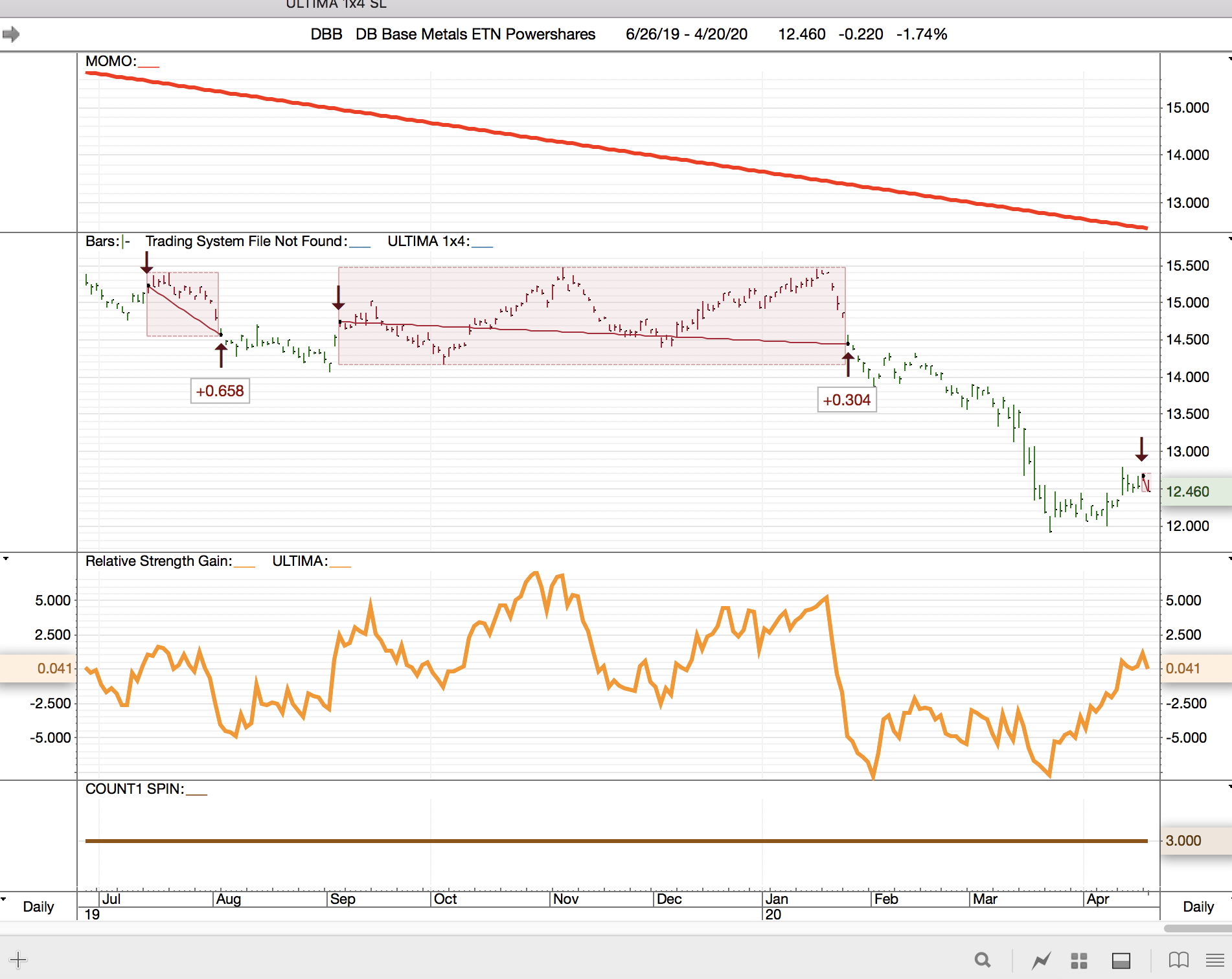This screenshot has width=1232, height=979.
Task: Click the +0.658 trade profit label
Action: (x=220, y=391)
